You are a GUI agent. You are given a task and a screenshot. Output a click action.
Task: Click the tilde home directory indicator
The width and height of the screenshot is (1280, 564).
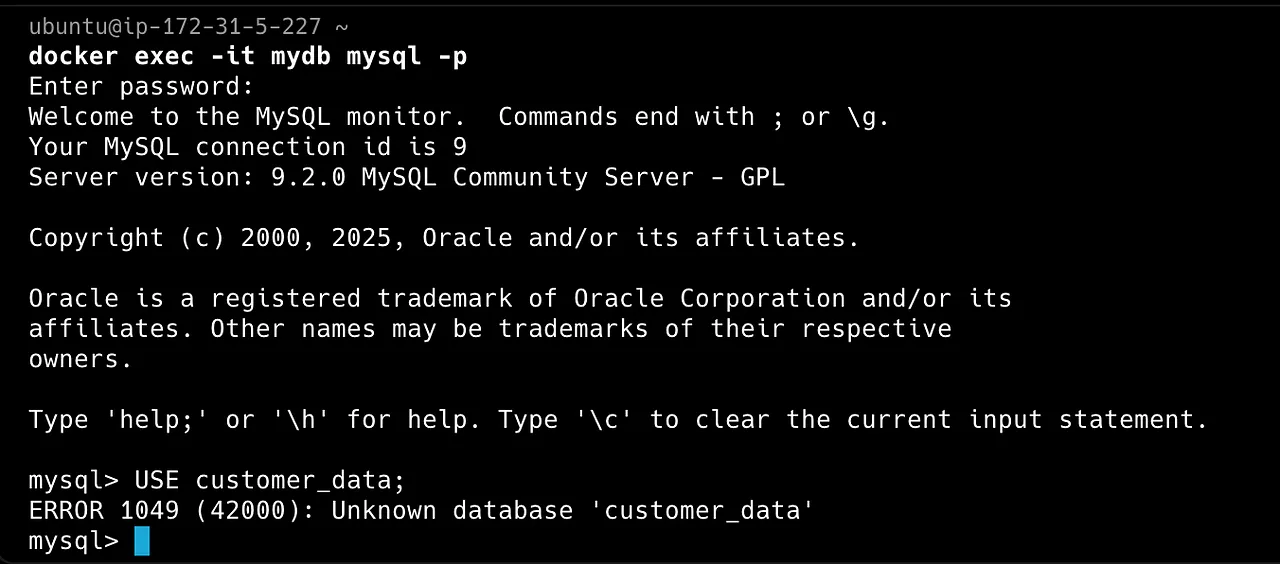343,27
